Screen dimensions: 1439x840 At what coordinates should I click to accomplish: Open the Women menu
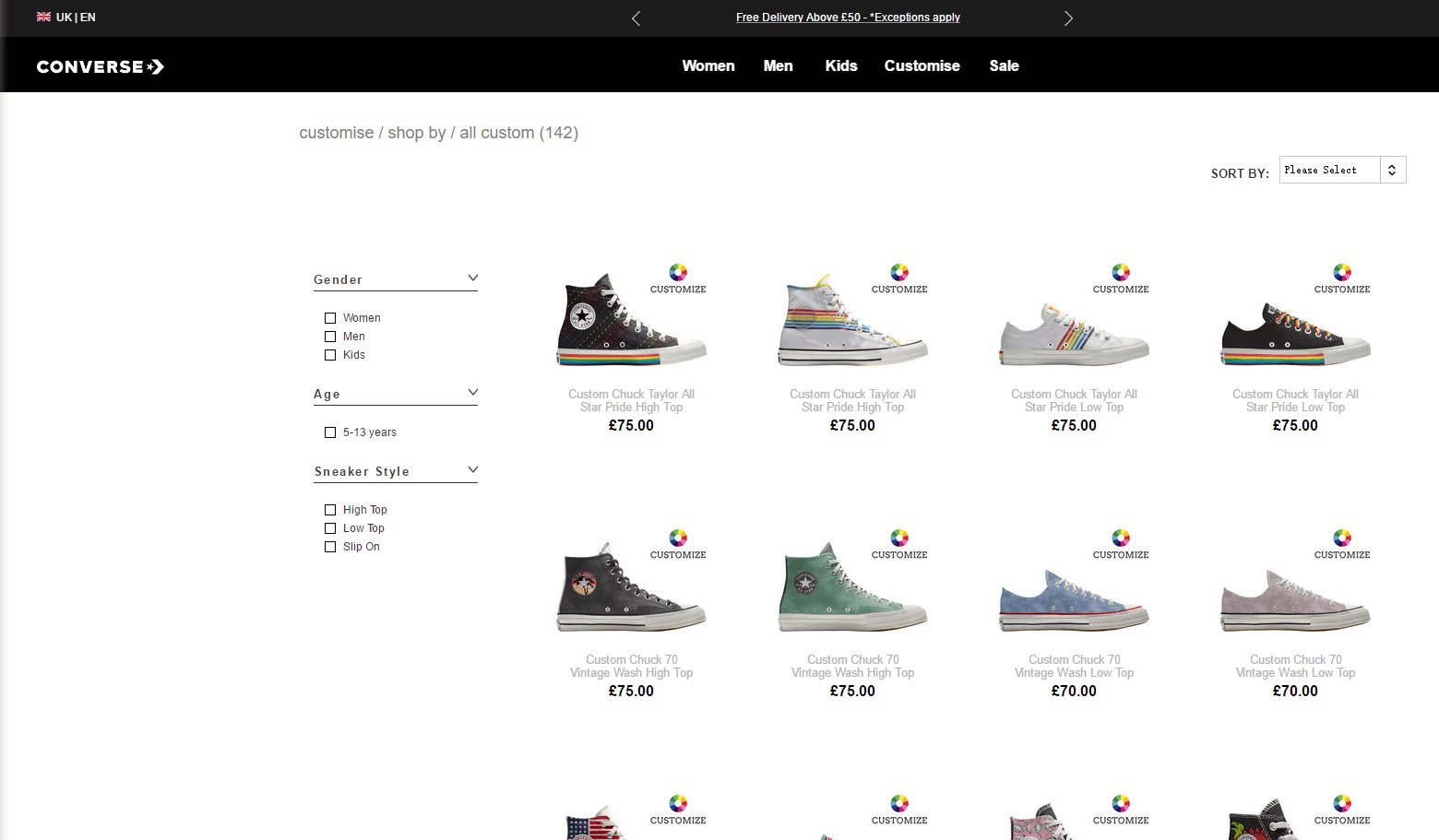click(708, 65)
